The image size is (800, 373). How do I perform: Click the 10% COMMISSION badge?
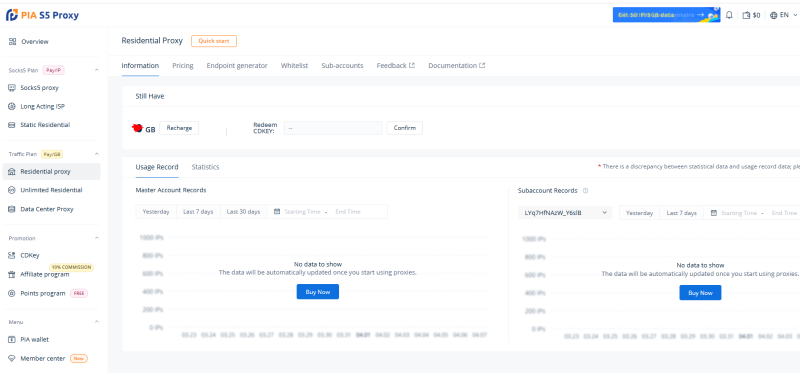[71, 267]
